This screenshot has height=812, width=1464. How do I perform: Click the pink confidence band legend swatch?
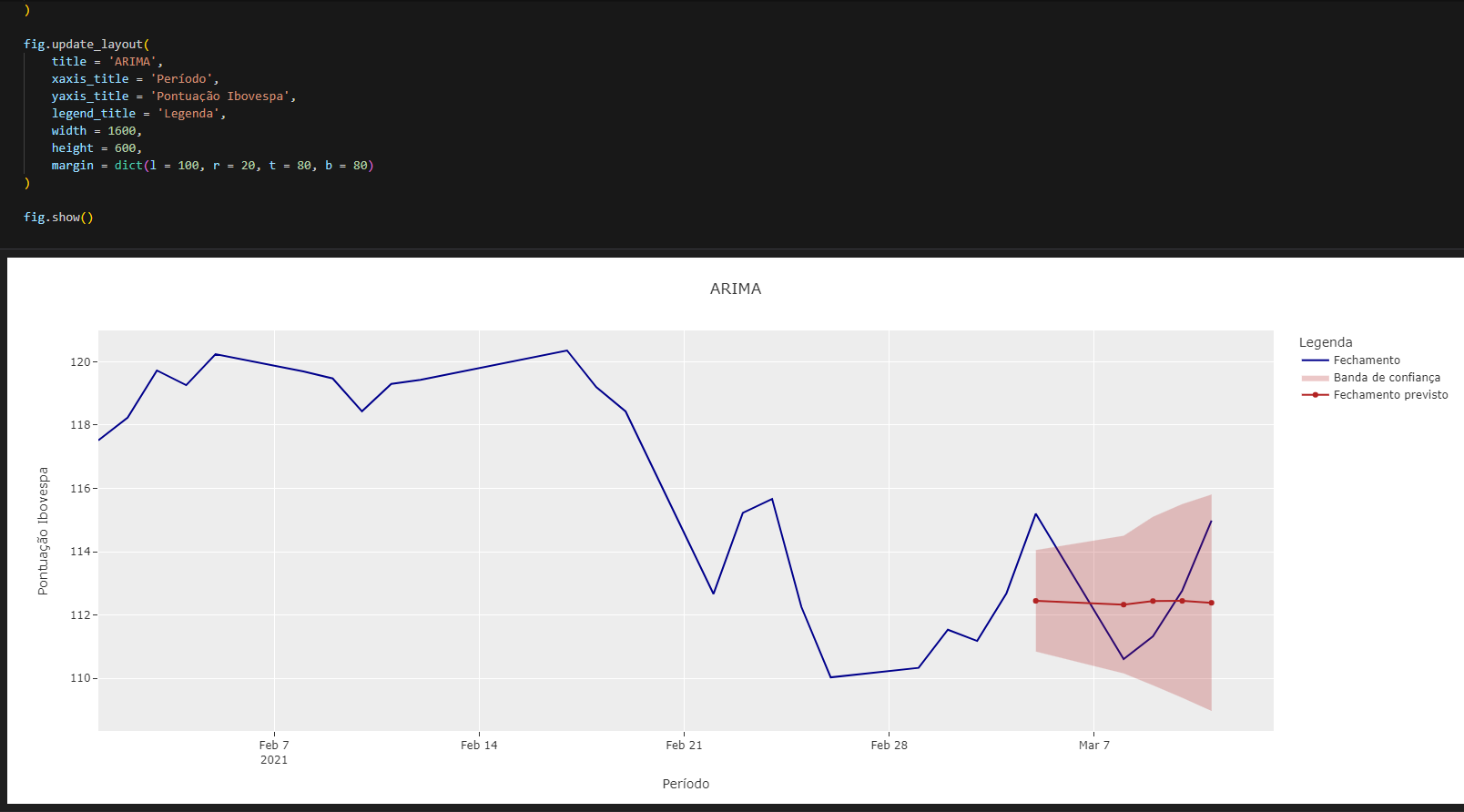[1315, 378]
